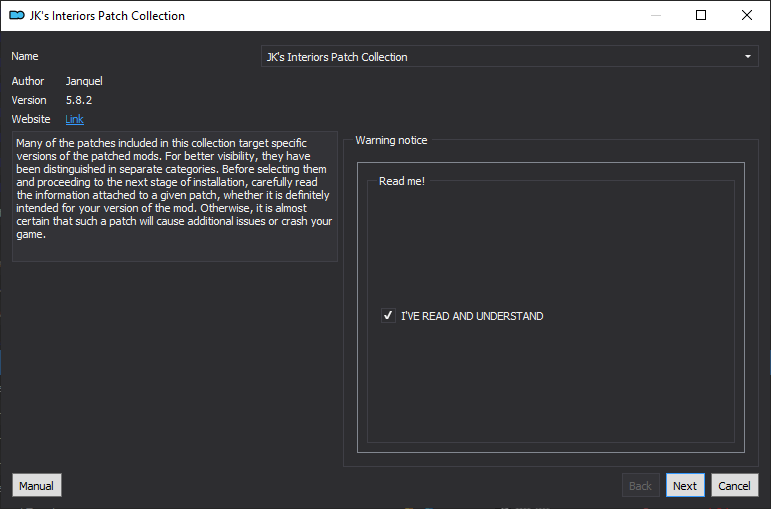Click the version number 5.8.2
The height and width of the screenshot is (509, 771).
(x=79, y=100)
